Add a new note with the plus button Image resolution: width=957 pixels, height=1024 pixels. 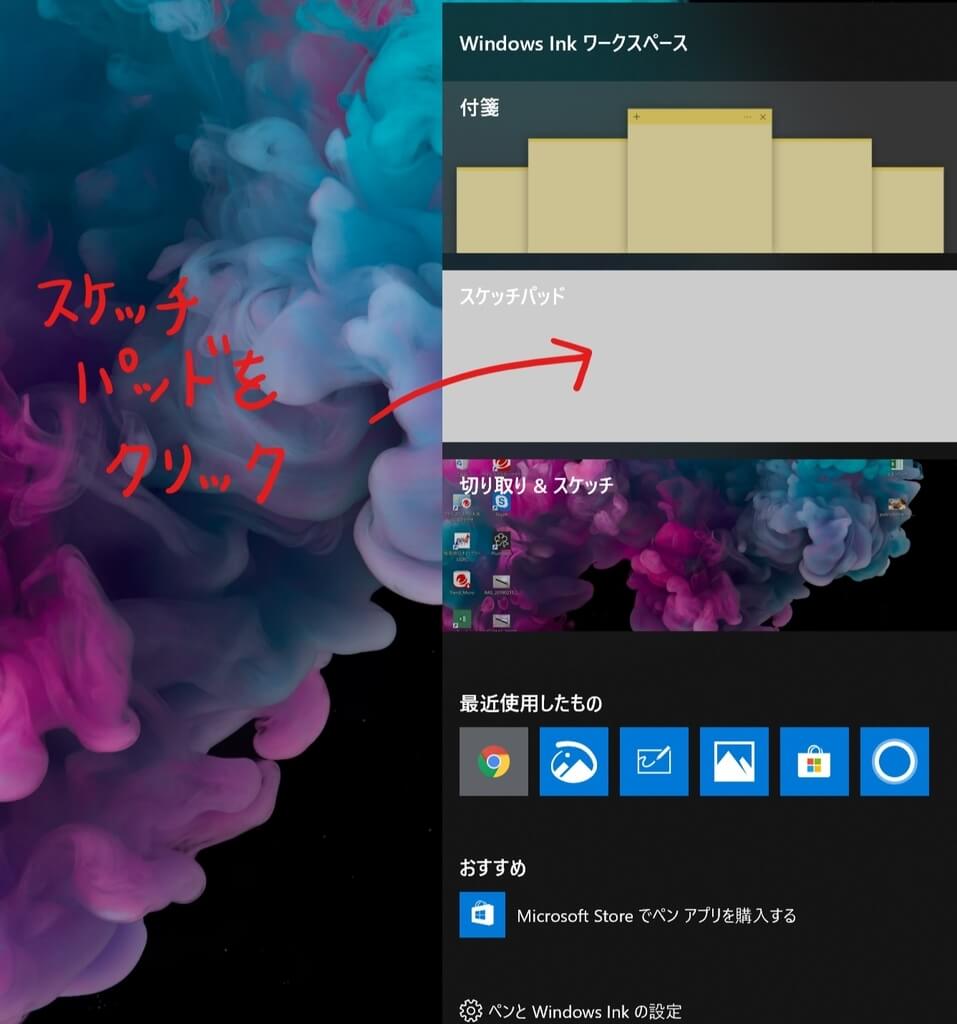point(637,117)
